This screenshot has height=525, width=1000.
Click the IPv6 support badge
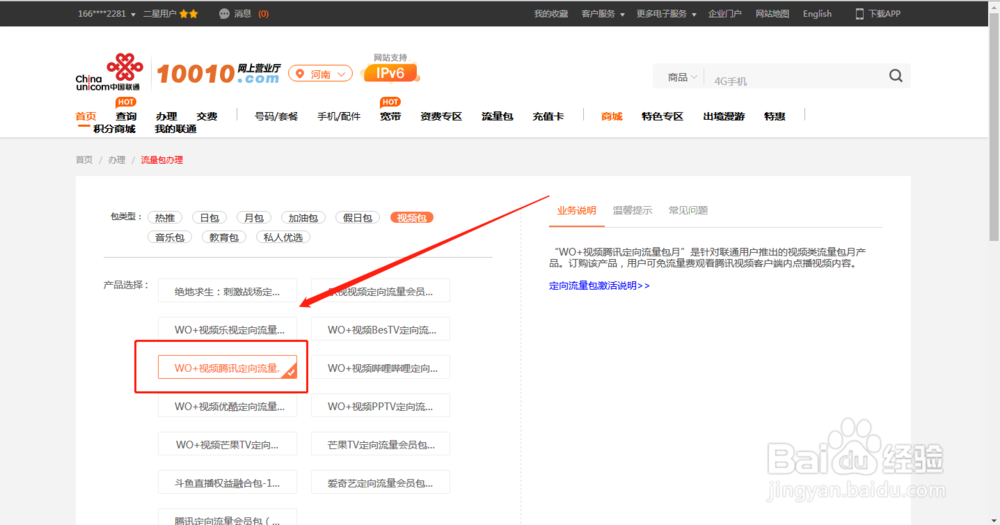pos(390,73)
